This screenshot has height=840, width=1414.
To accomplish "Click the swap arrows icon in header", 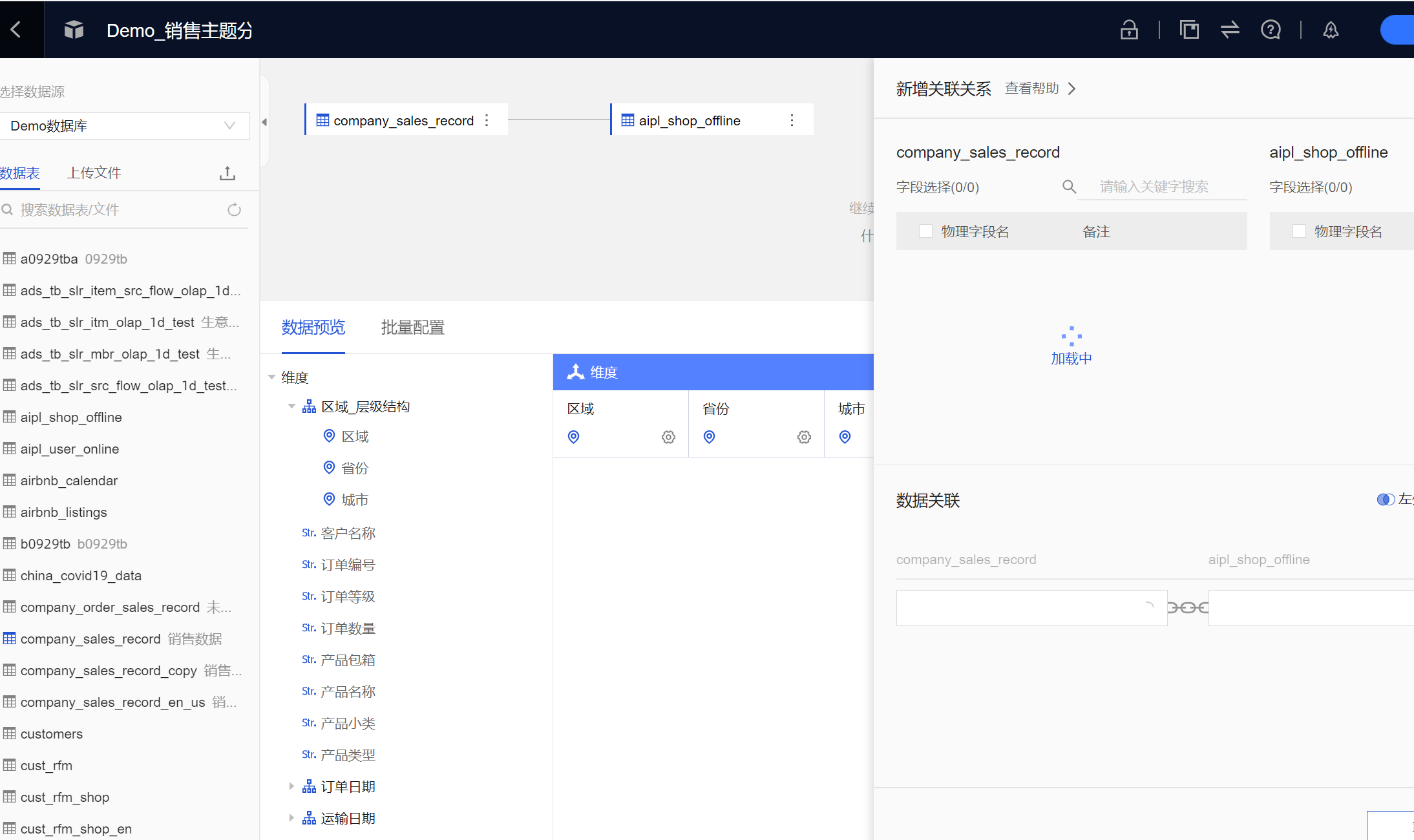I will pyautogui.click(x=1230, y=30).
